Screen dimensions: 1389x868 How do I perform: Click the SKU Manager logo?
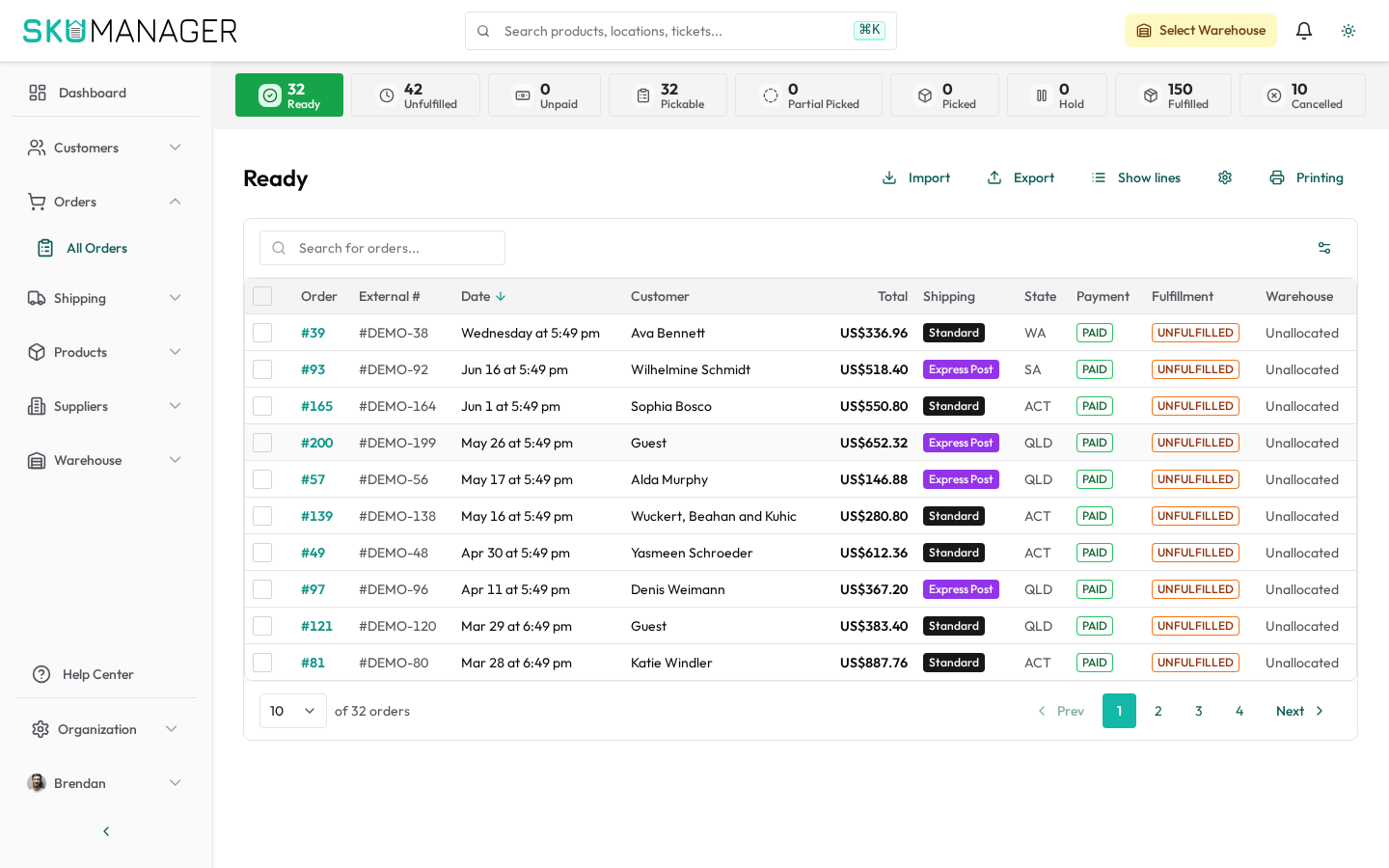130,31
